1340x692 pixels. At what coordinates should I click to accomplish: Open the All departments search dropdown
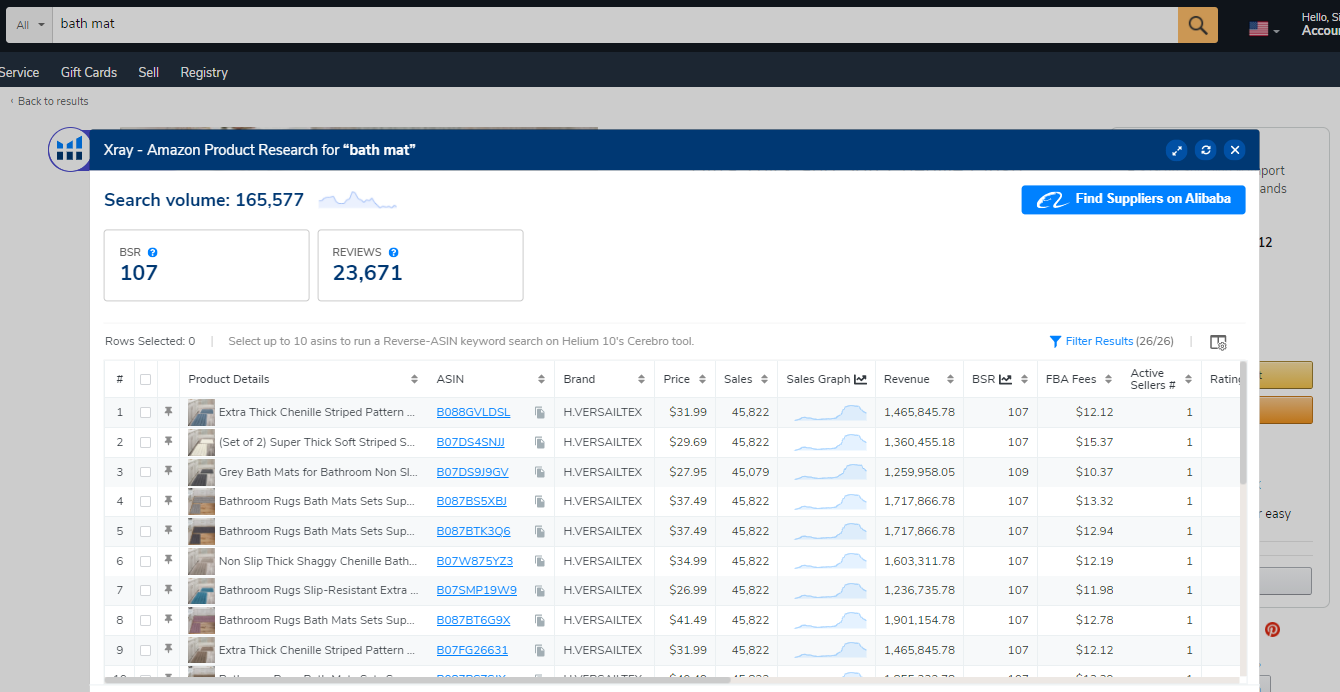pos(31,25)
